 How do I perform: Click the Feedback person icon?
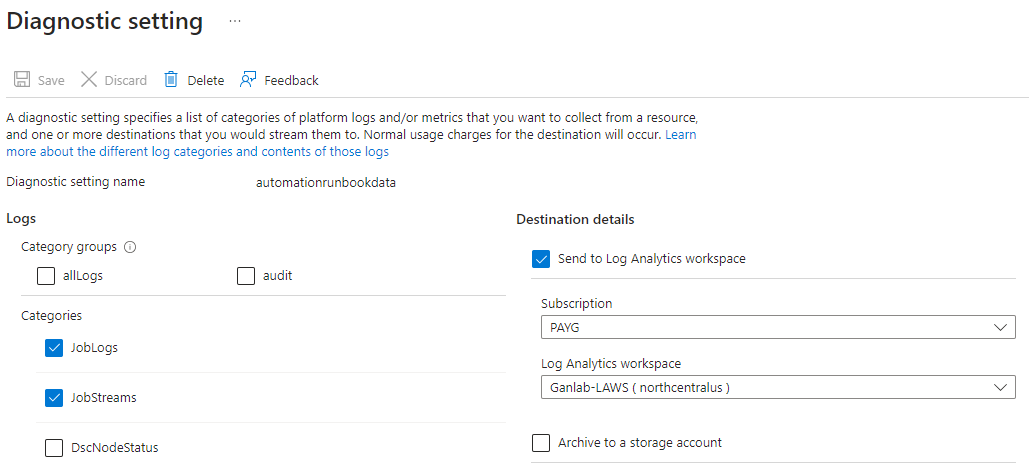click(x=248, y=80)
